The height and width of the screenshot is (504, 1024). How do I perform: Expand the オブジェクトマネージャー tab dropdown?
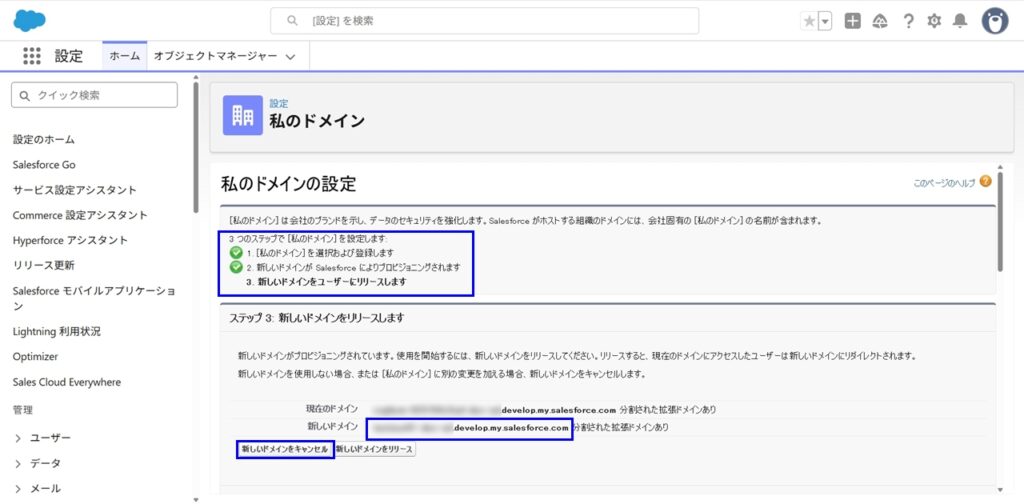pyautogui.click(x=290, y=57)
